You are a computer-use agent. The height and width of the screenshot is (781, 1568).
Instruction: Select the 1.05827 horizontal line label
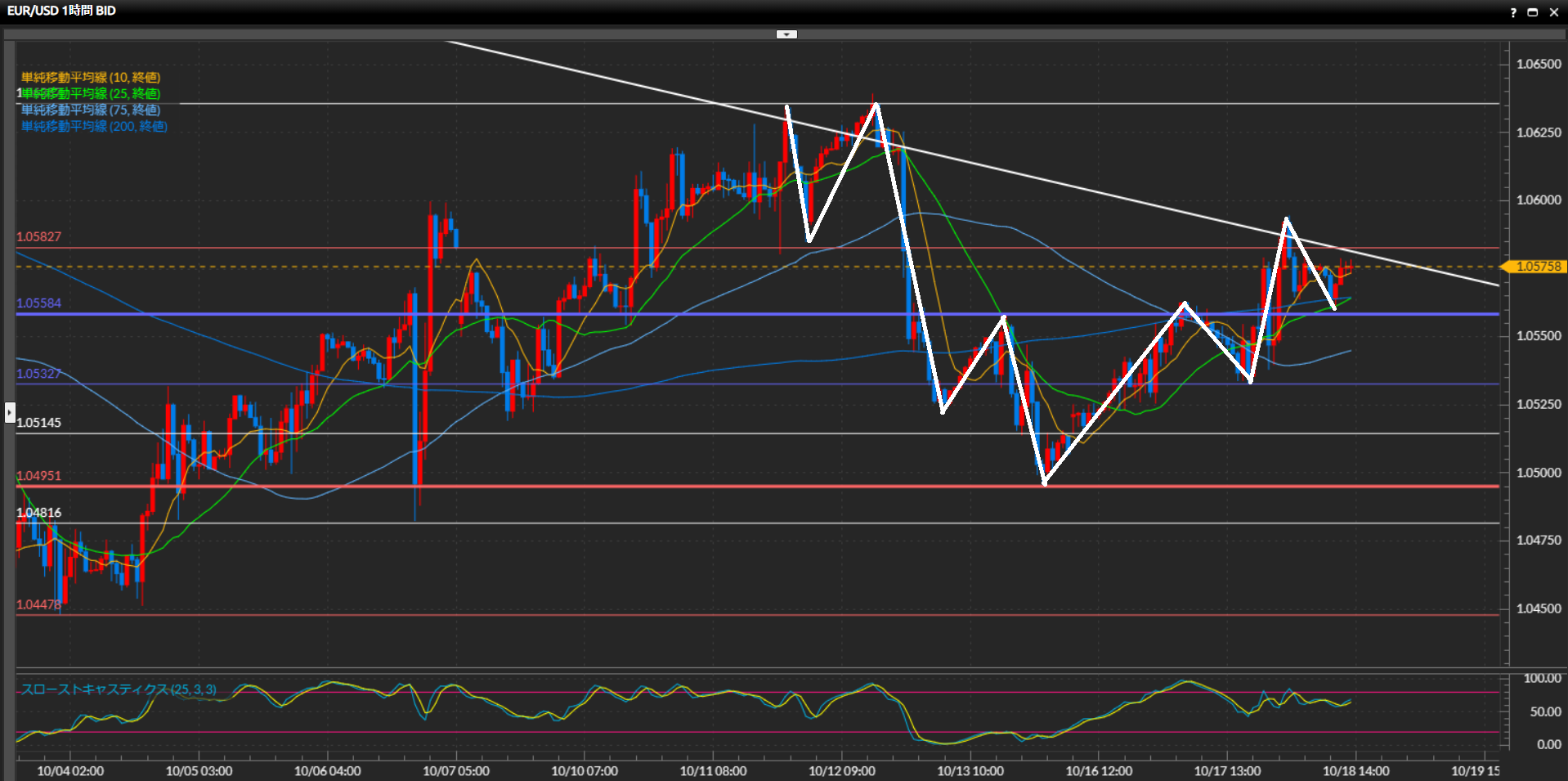pyautogui.click(x=38, y=237)
